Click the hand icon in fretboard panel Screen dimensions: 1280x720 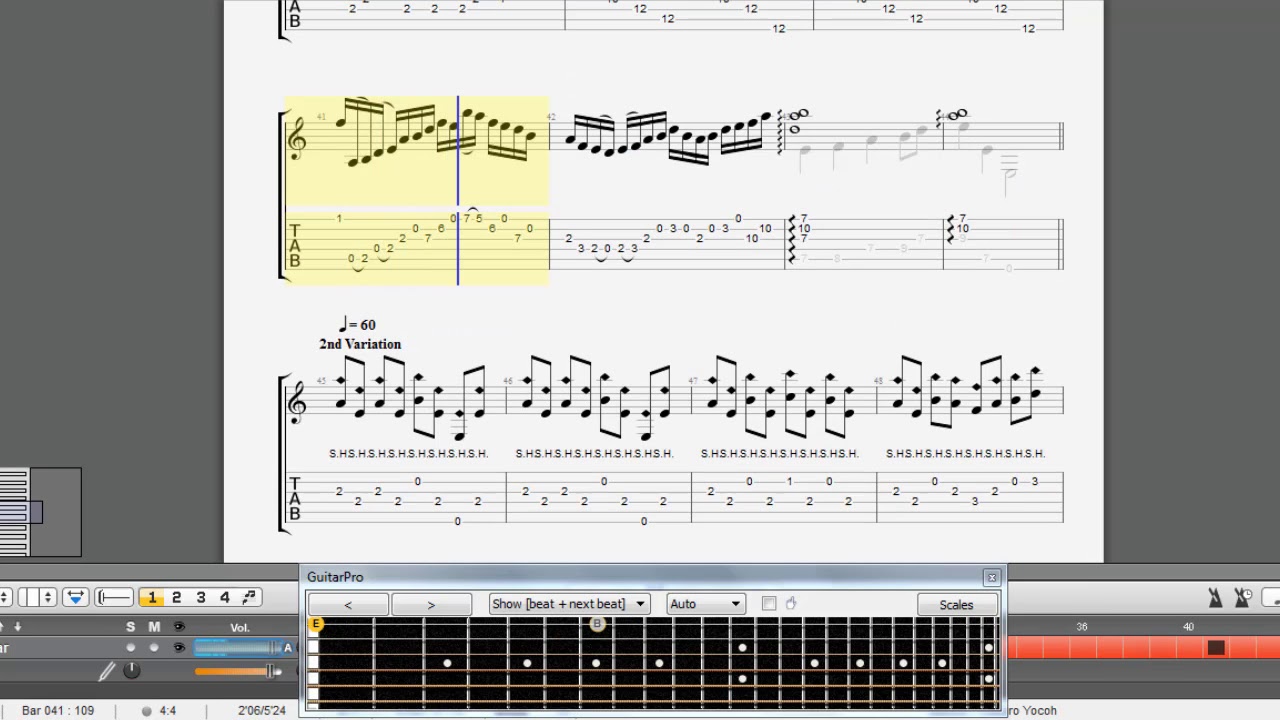[791, 603]
